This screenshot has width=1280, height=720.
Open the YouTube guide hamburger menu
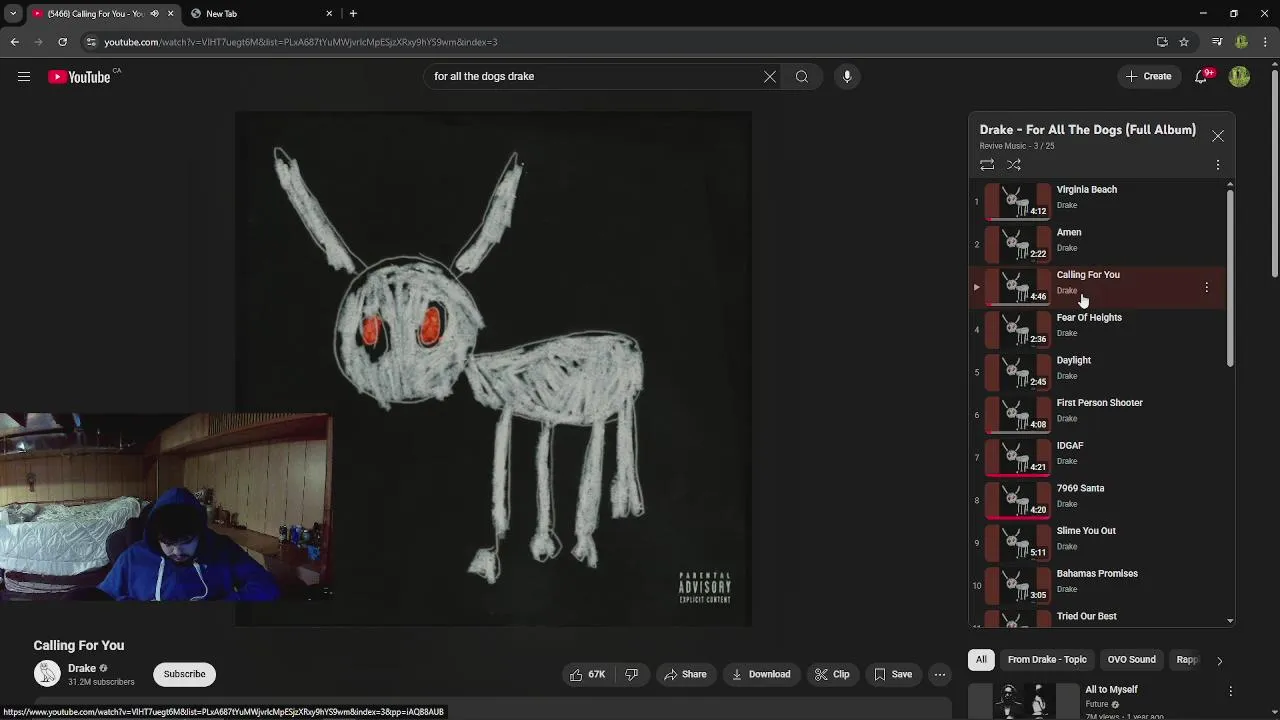point(24,76)
